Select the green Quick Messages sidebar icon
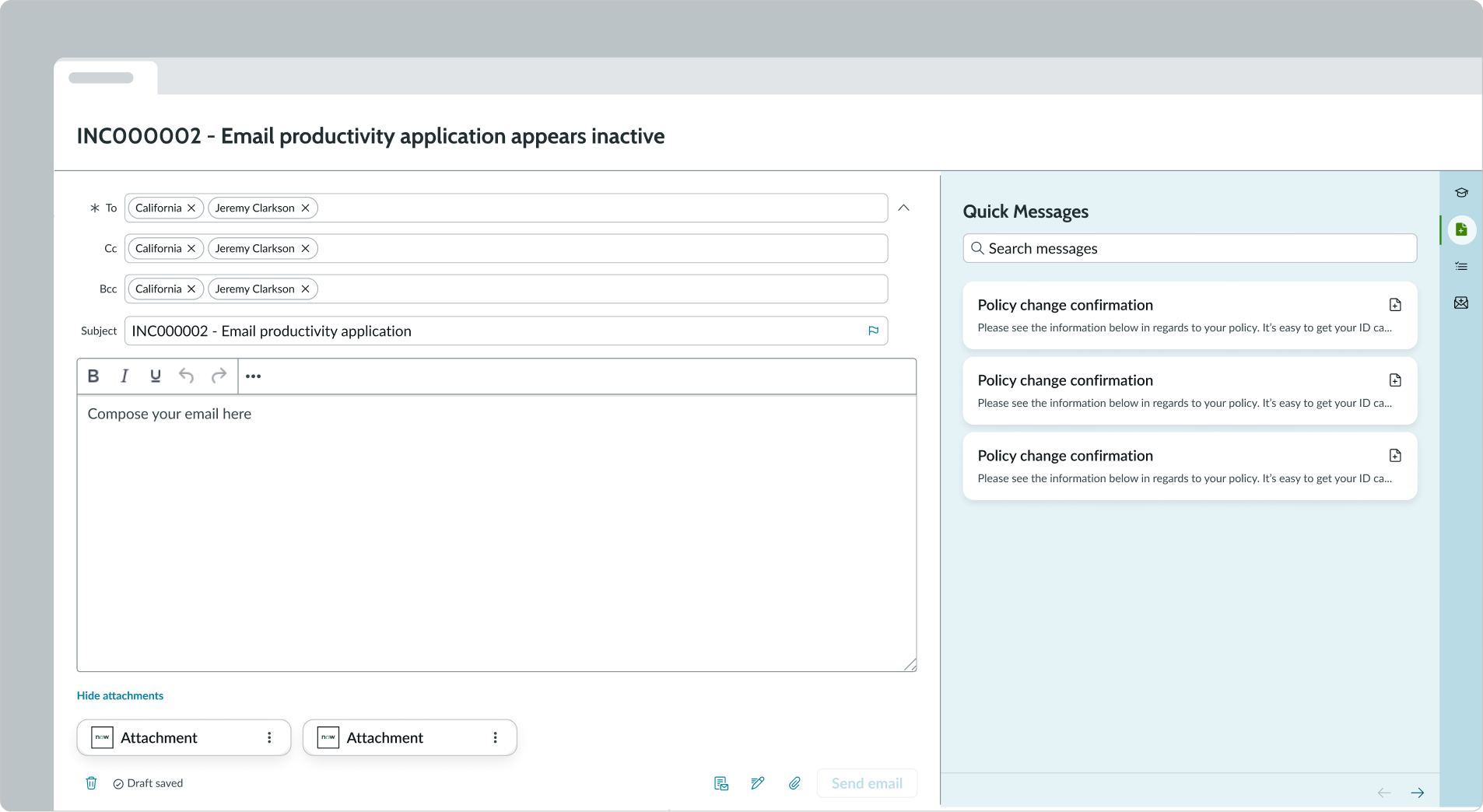Viewport: 1483px width, 812px height. (1461, 229)
